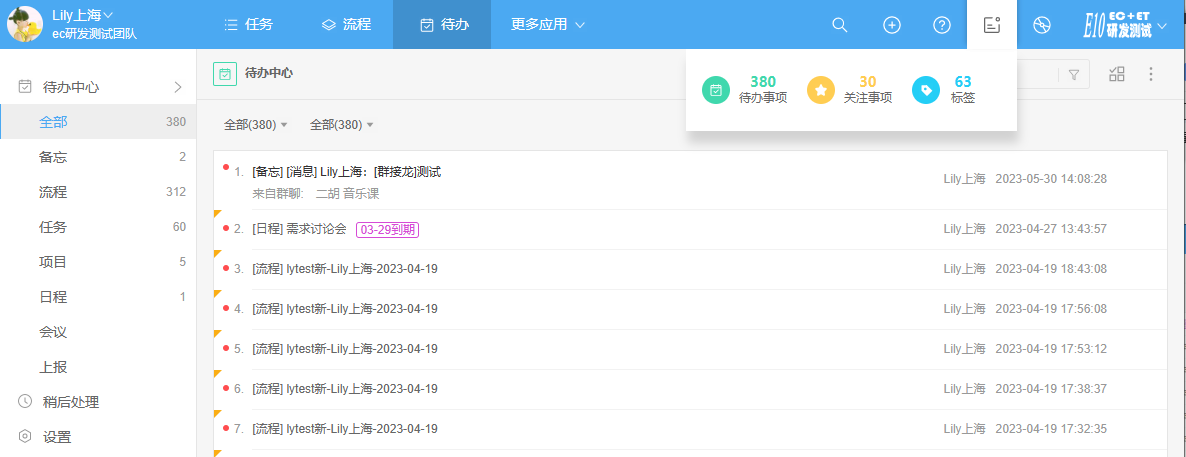Switch to the 任务 tab

click(248, 25)
